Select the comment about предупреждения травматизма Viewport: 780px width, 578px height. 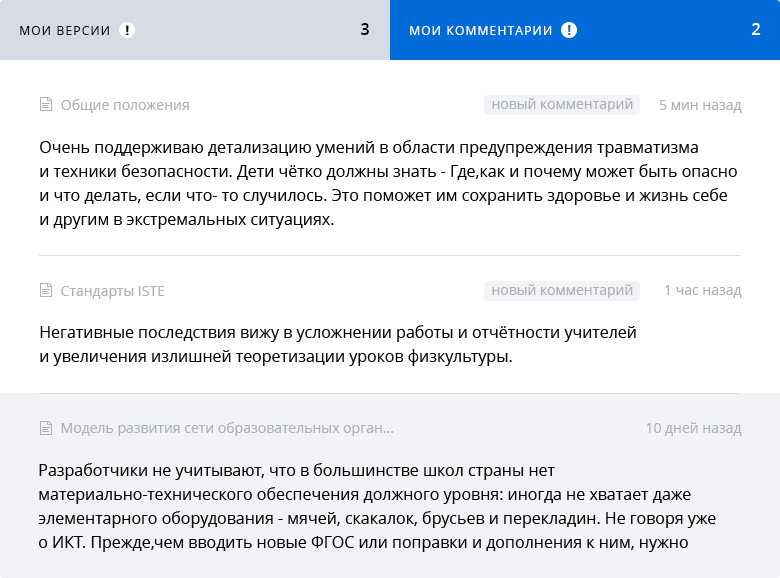(x=388, y=183)
